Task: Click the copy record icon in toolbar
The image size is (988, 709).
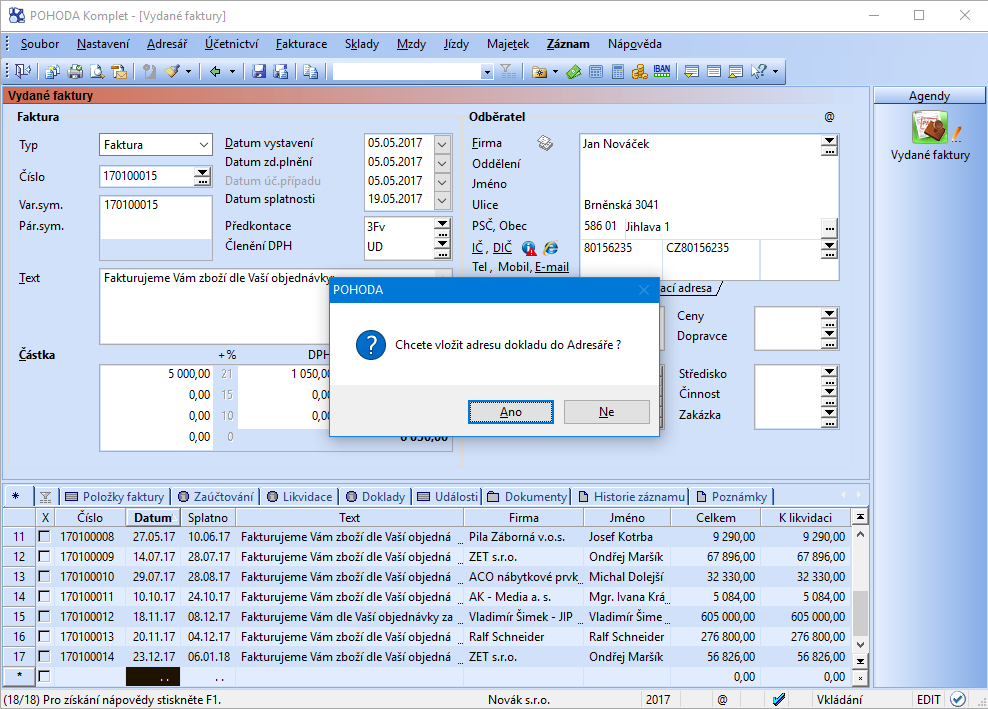Action: 311,72
